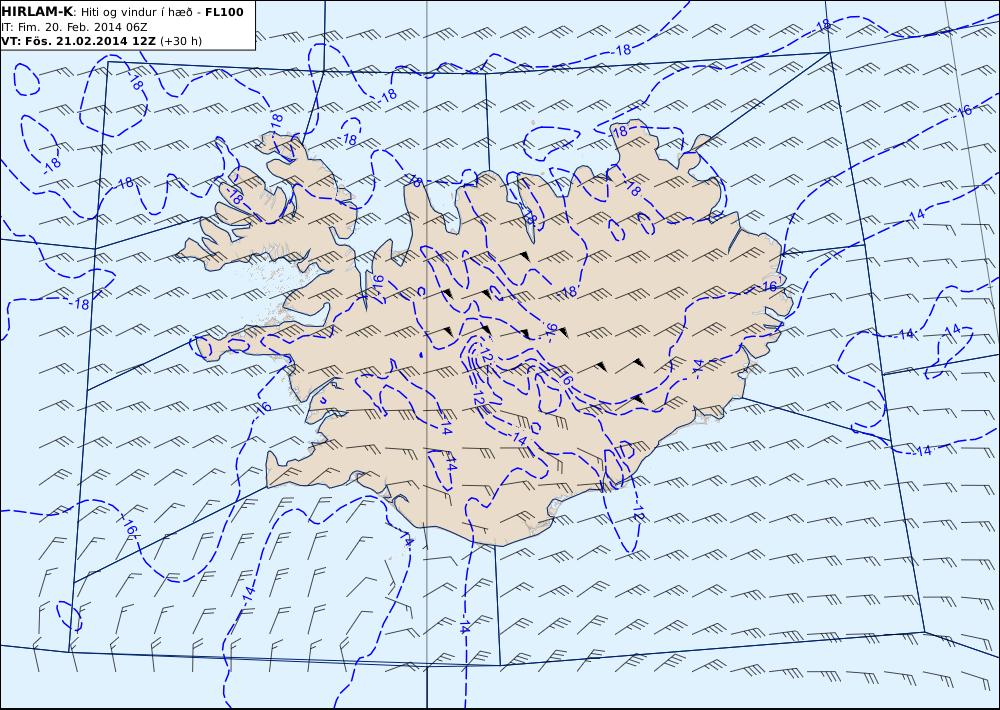Click the -12 contour label offshore of southeast coast
This screenshot has height=710, width=1000.
pyautogui.click(x=638, y=510)
